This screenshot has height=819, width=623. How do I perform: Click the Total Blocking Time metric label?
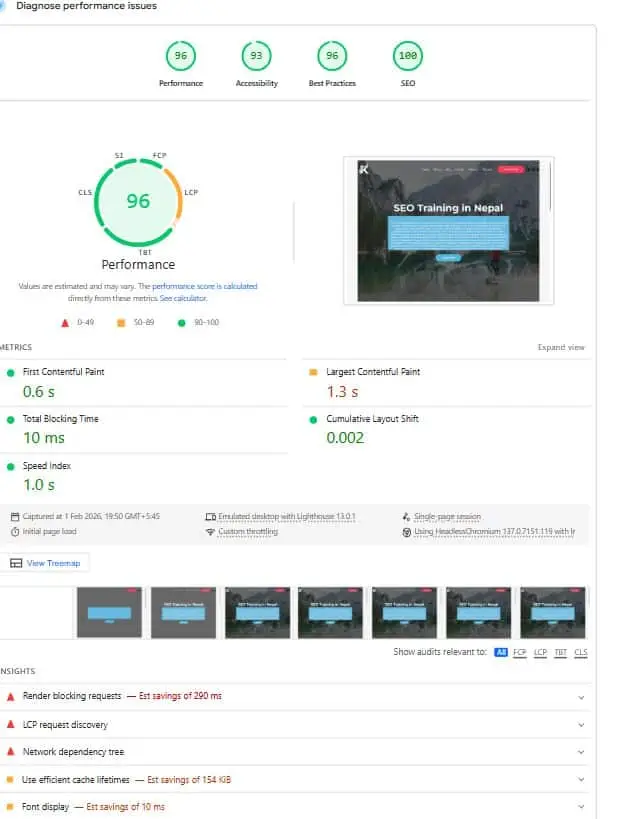click(x=61, y=419)
